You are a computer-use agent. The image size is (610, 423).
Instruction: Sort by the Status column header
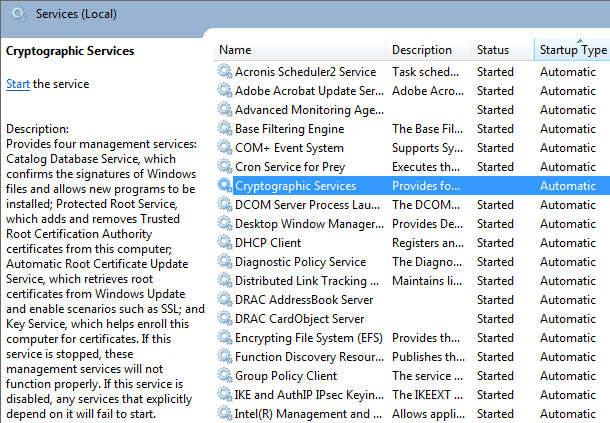click(502, 50)
